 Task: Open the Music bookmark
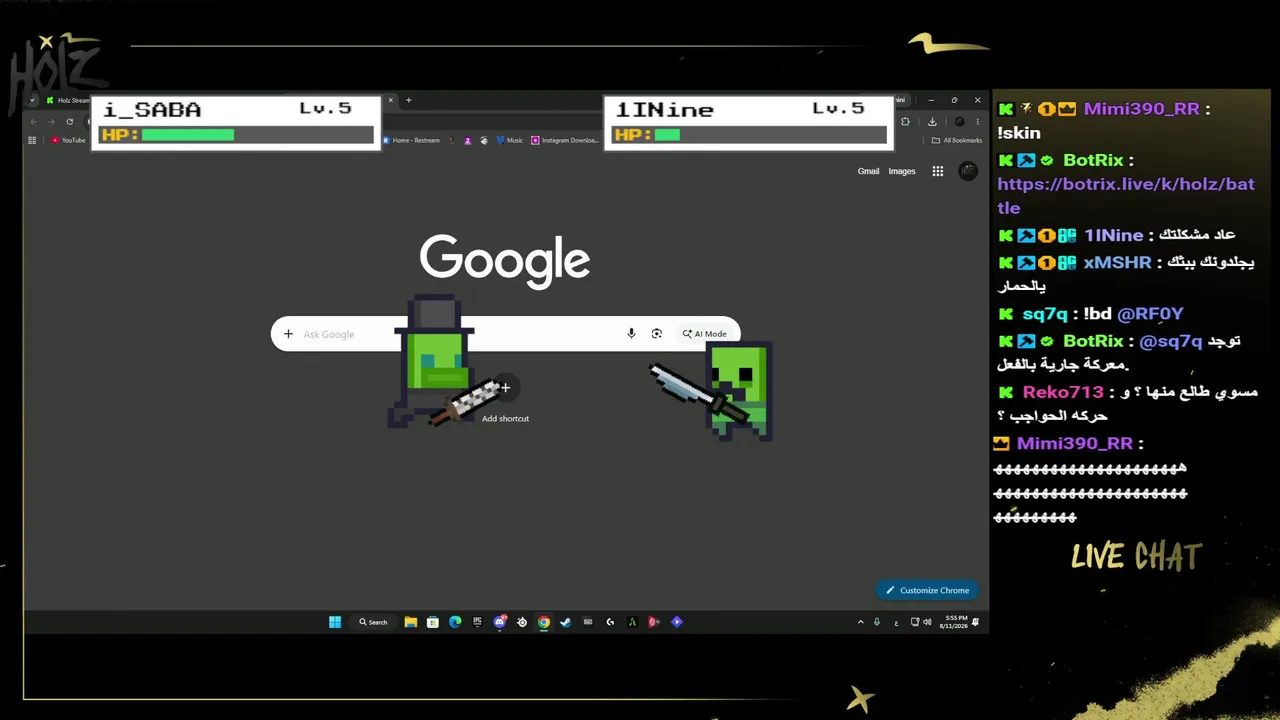[509, 140]
